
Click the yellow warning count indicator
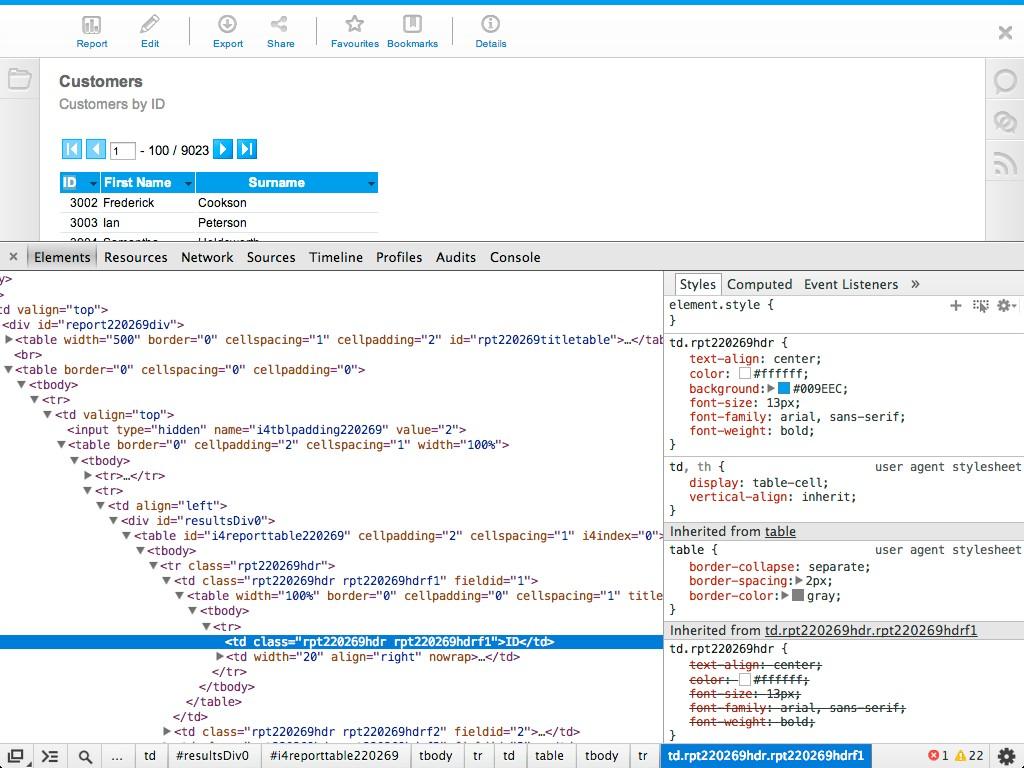[969, 756]
